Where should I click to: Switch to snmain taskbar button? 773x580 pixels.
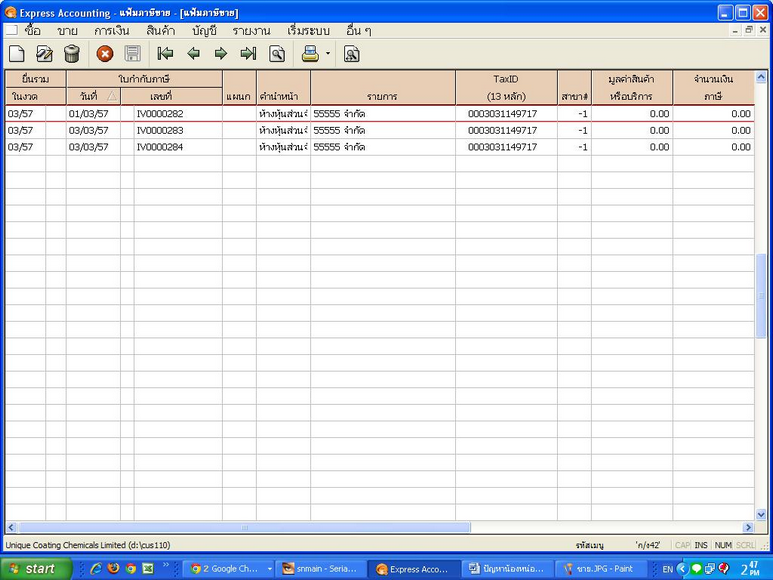321,569
